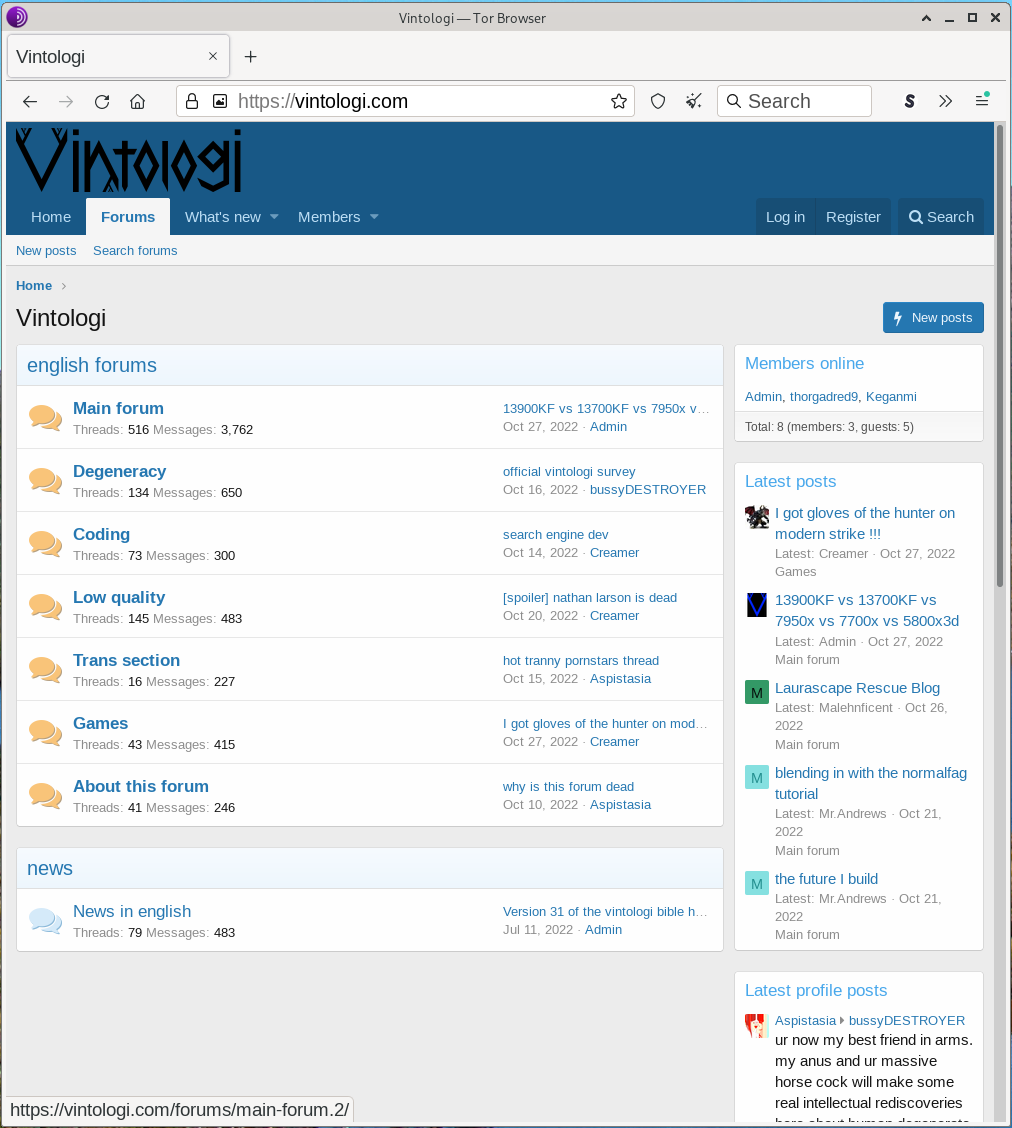Open the browser home page icon

pyautogui.click(x=137, y=101)
